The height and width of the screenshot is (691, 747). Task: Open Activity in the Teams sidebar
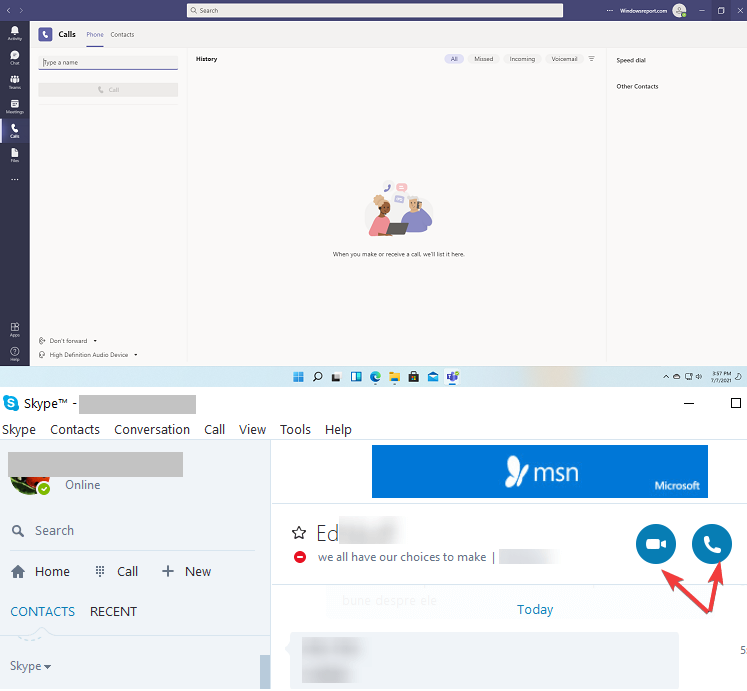(15, 33)
